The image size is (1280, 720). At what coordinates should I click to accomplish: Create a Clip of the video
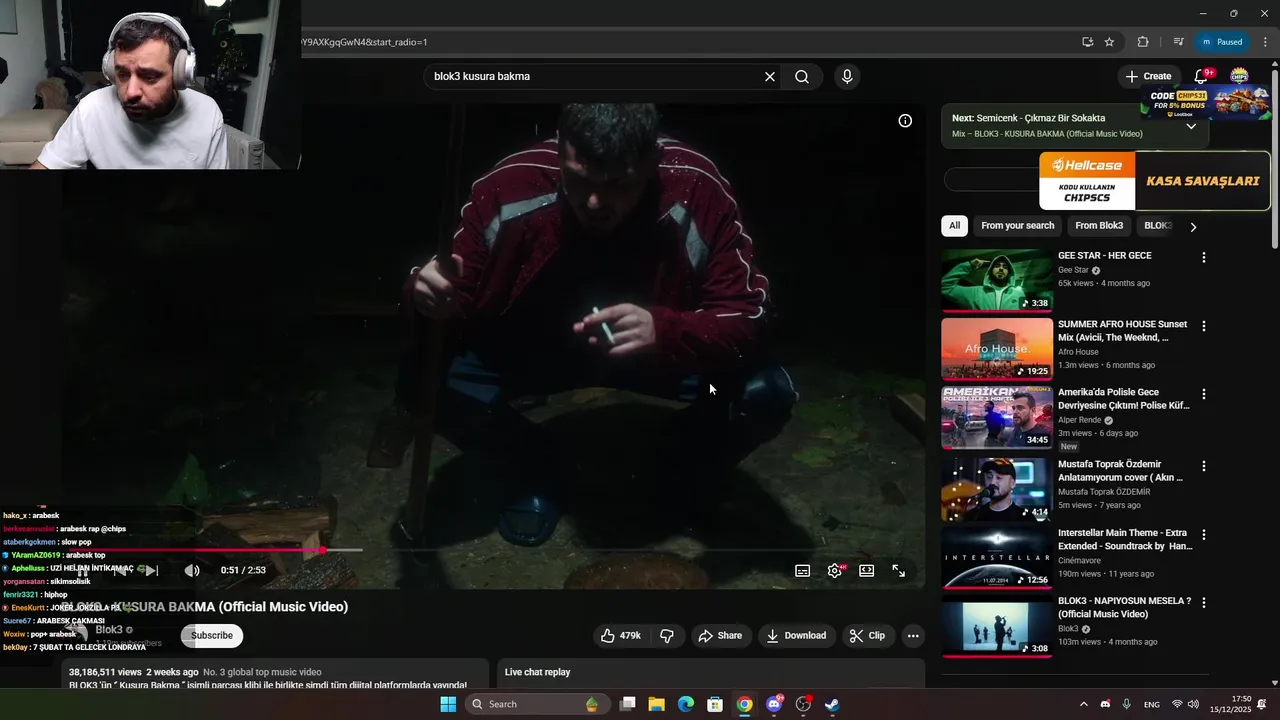pos(867,635)
